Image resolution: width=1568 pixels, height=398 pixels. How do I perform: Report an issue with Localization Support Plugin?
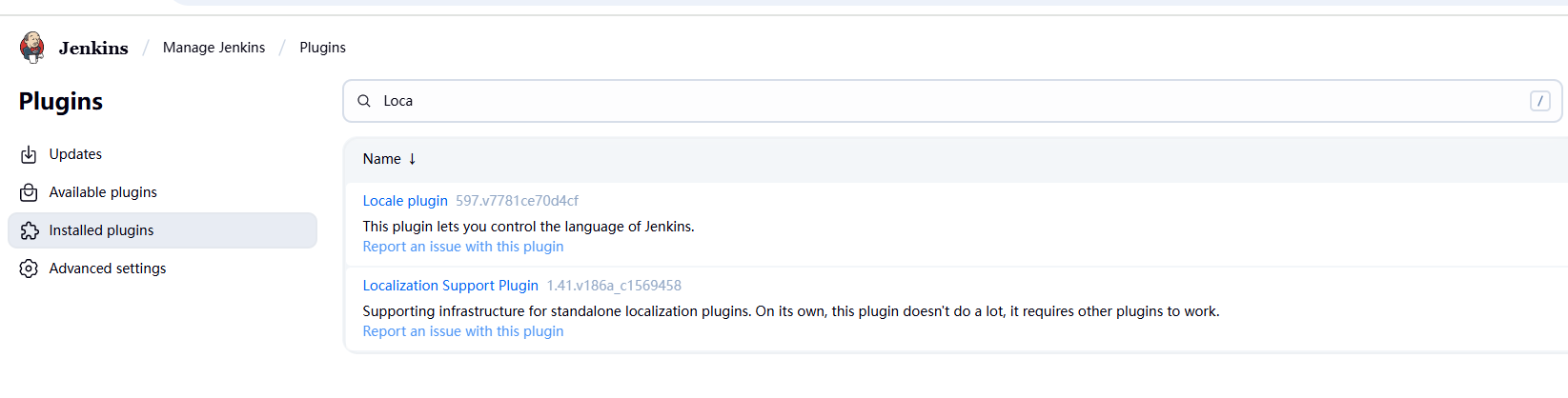pos(463,331)
